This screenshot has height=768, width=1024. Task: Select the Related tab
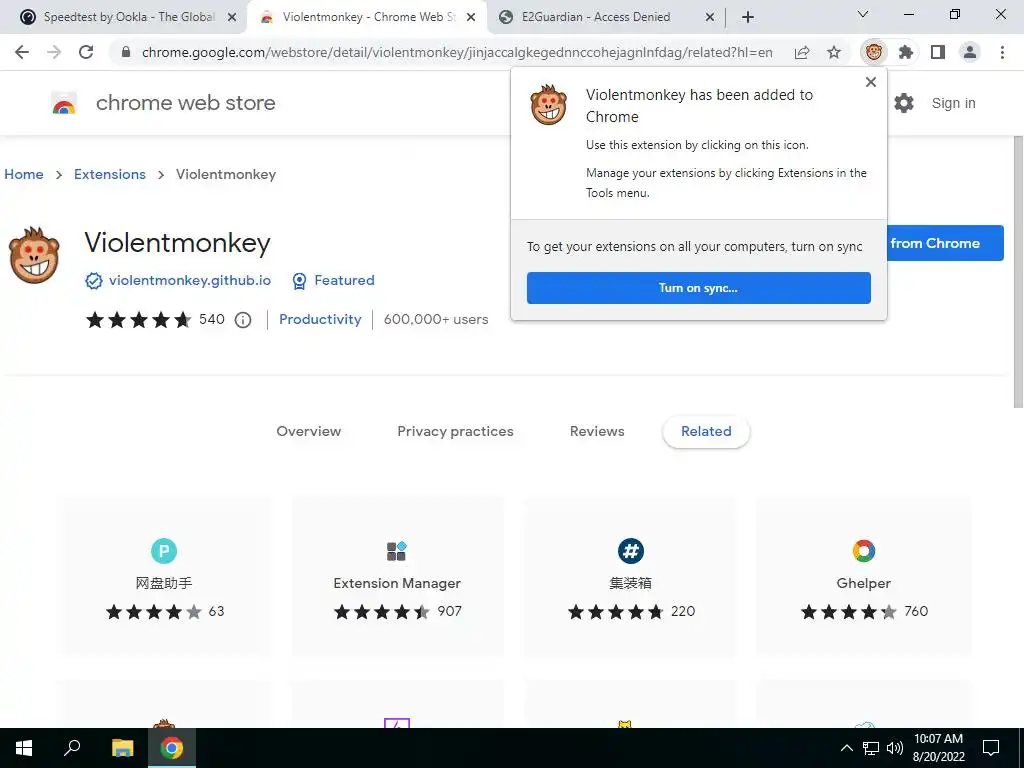(706, 432)
